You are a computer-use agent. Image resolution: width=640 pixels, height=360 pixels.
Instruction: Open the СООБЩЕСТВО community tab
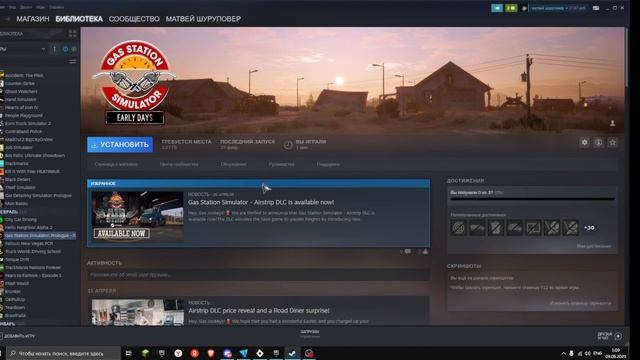click(134, 19)
